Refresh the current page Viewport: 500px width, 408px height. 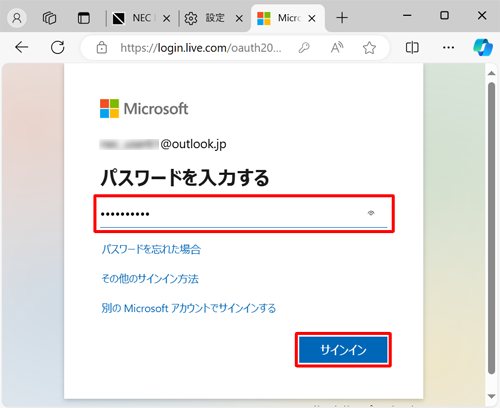pos(58,47)
